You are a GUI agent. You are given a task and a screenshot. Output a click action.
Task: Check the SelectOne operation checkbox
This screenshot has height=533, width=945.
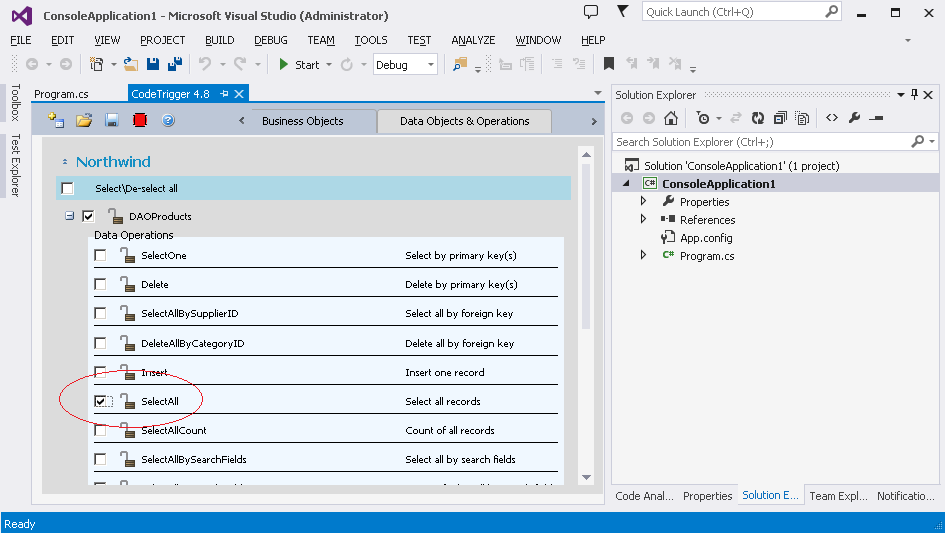[x=100, y=255]
